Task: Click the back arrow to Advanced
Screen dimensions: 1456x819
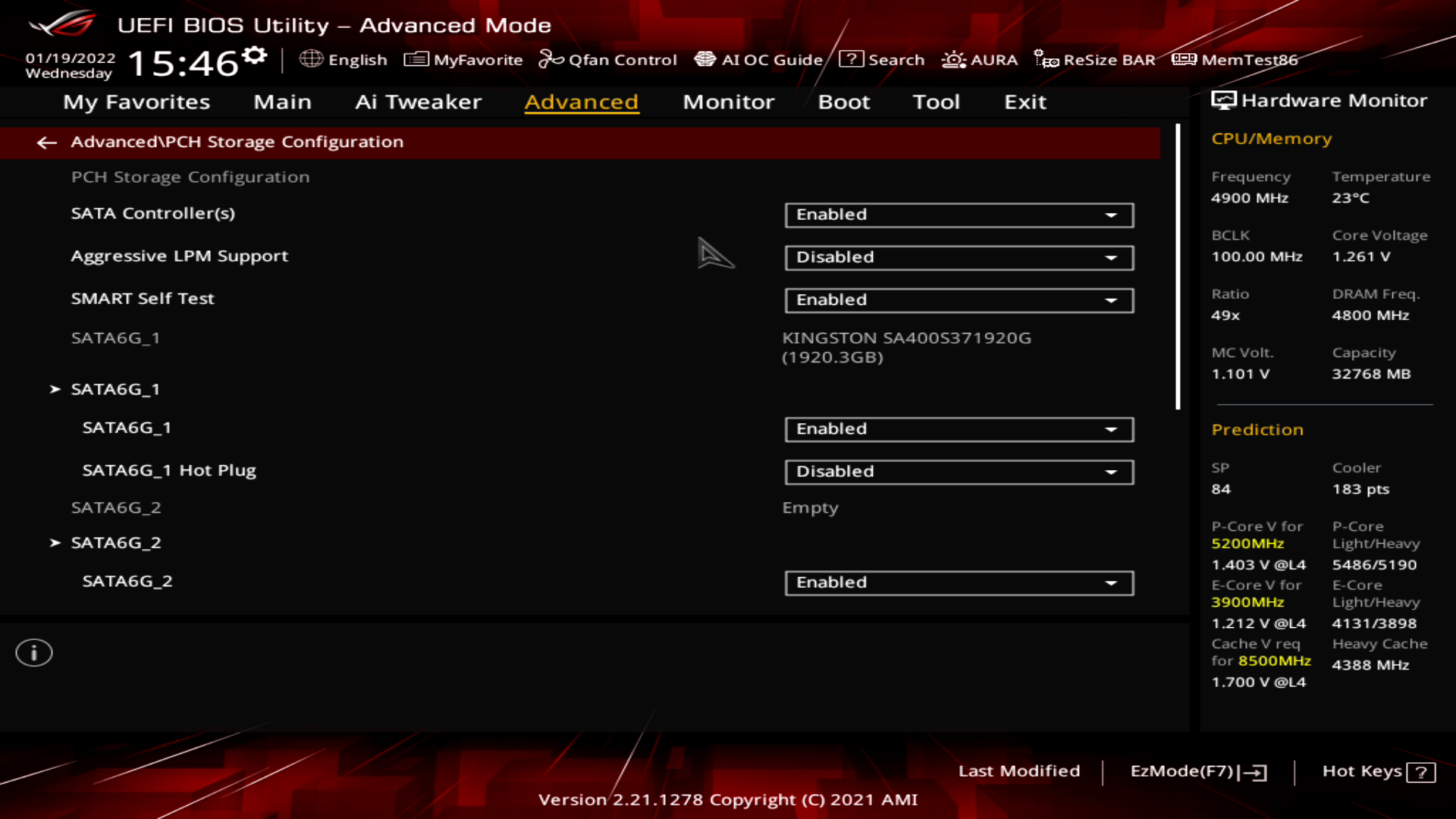Action: [46, 141]
